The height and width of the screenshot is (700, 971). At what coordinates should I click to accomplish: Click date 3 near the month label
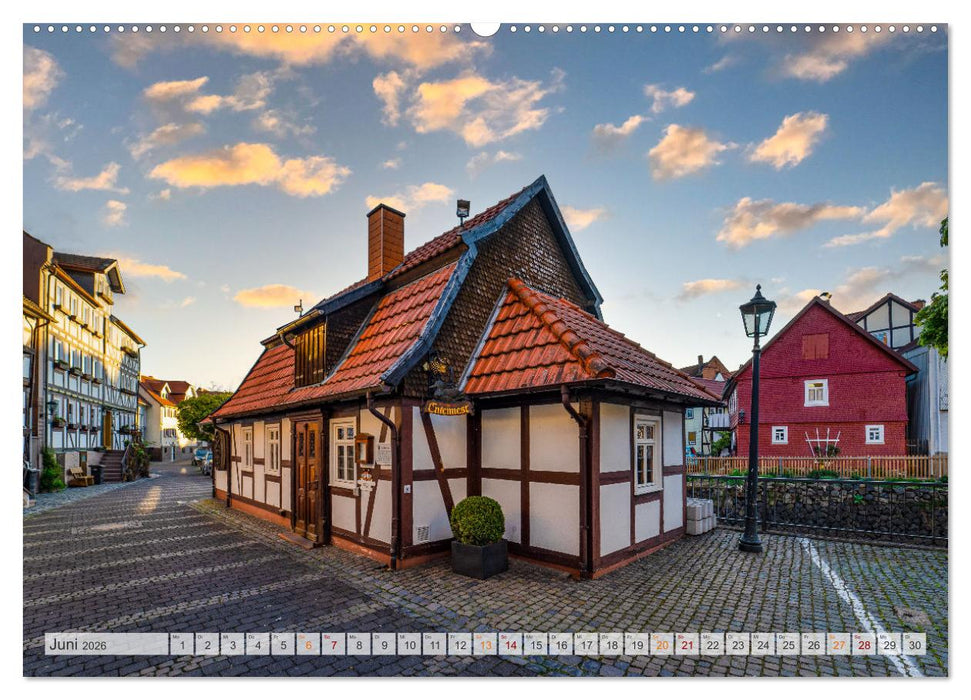232,643
